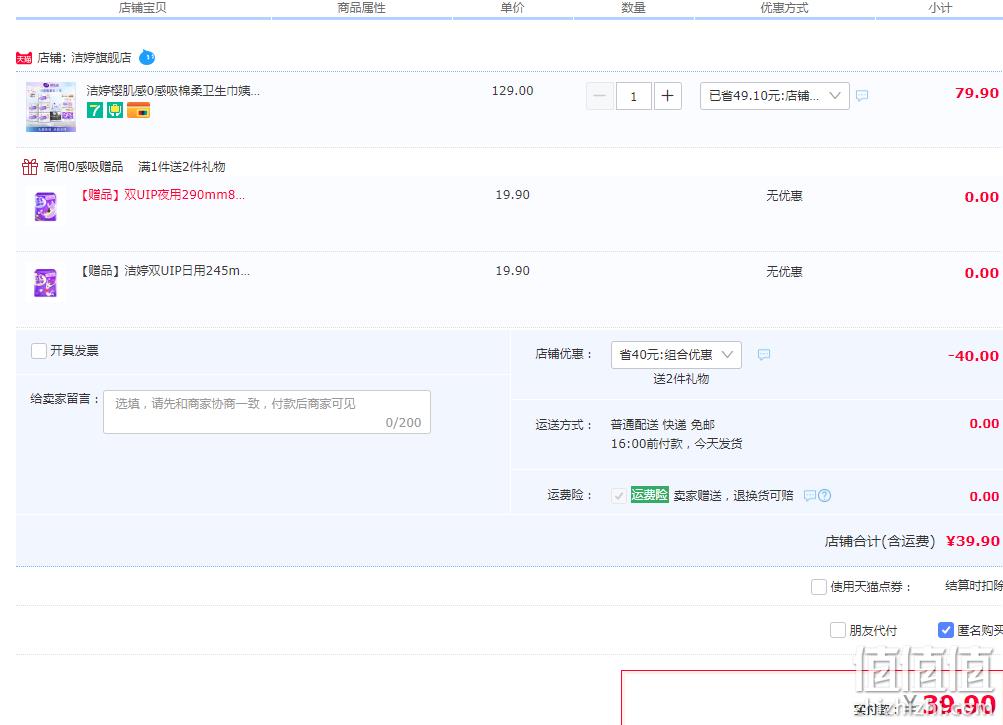
Task: Enable the 开具发票 invoice checkbox
Action: coord(39,351)
